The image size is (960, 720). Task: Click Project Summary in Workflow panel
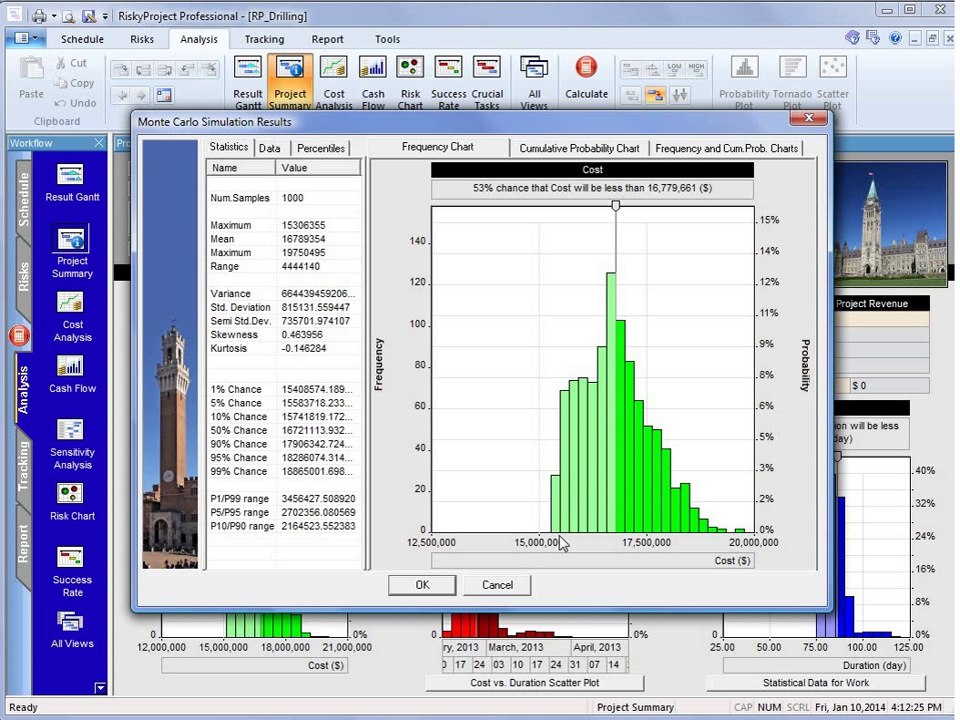pyautogui.click(x=72, y=252)
